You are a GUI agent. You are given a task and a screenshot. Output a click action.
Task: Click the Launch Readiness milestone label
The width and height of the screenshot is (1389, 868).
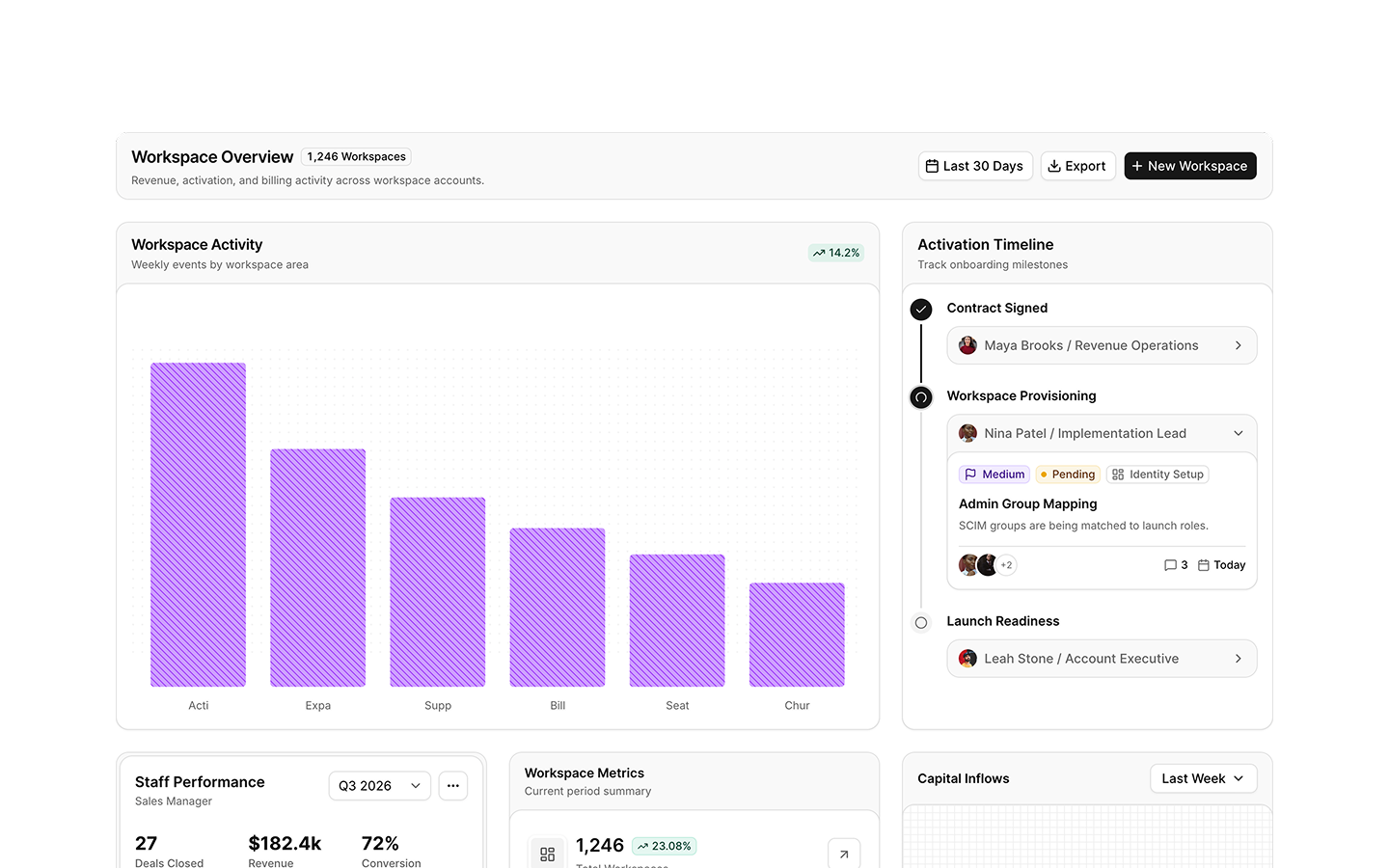1002,621
